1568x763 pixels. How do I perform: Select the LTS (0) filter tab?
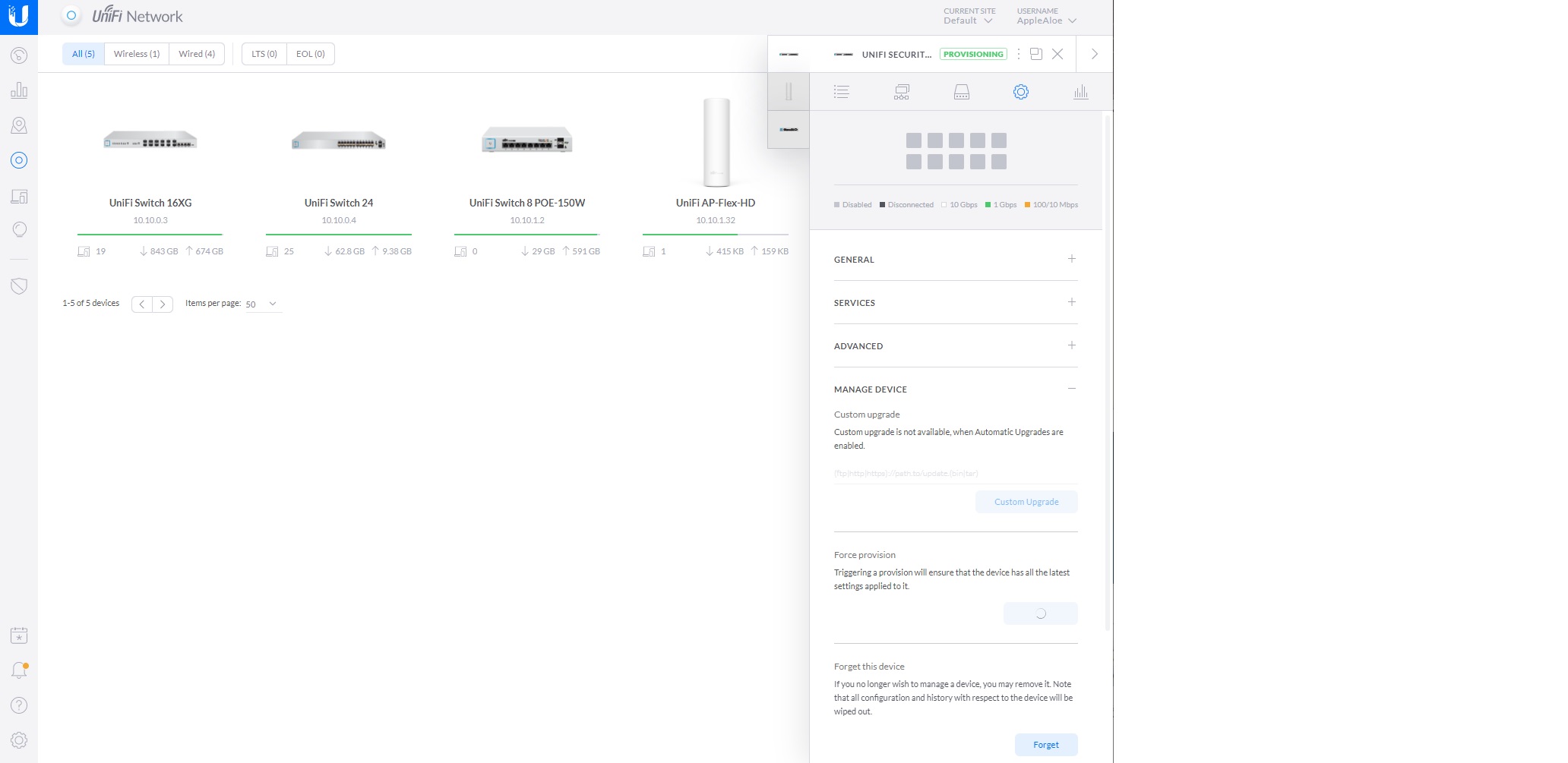coord(264,54)
